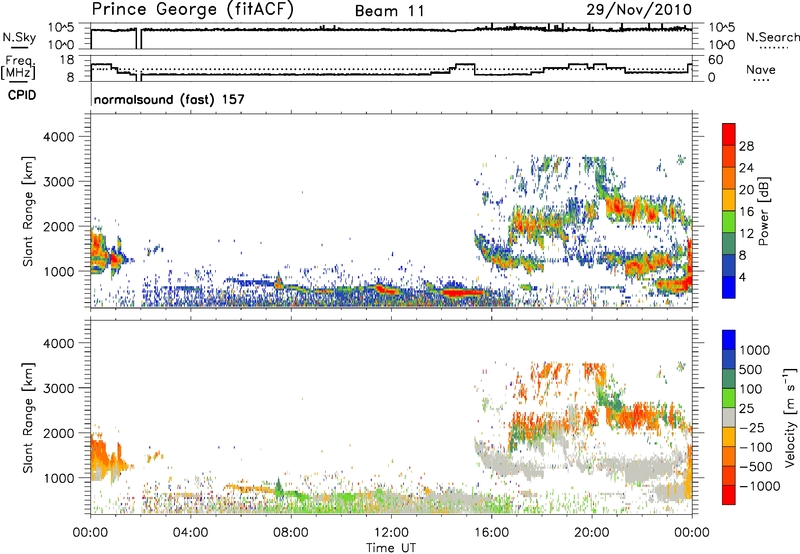Click the 'Beam 11' label

[390, 11]
